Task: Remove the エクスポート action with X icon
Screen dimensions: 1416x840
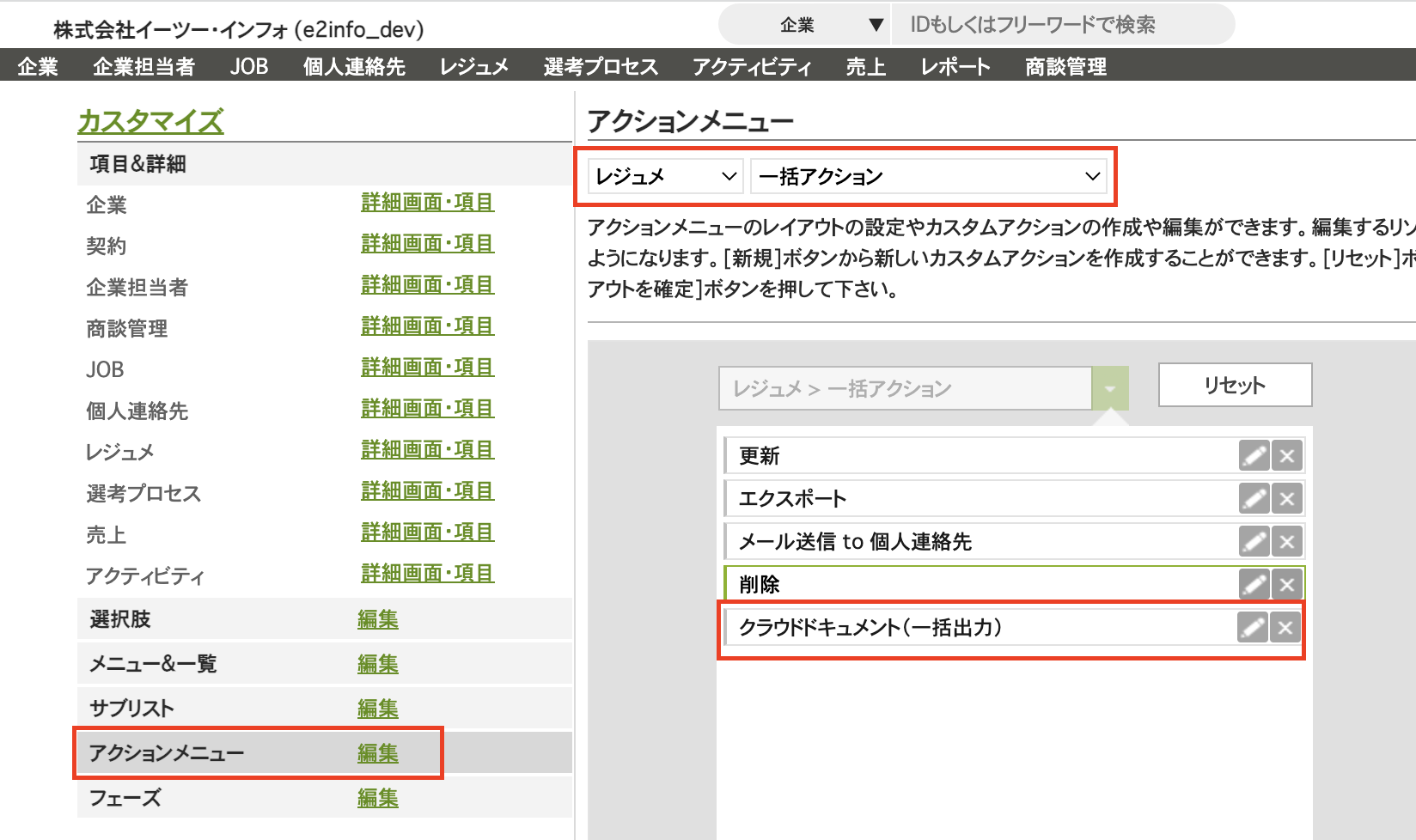Action: (x=1287, y=499)
